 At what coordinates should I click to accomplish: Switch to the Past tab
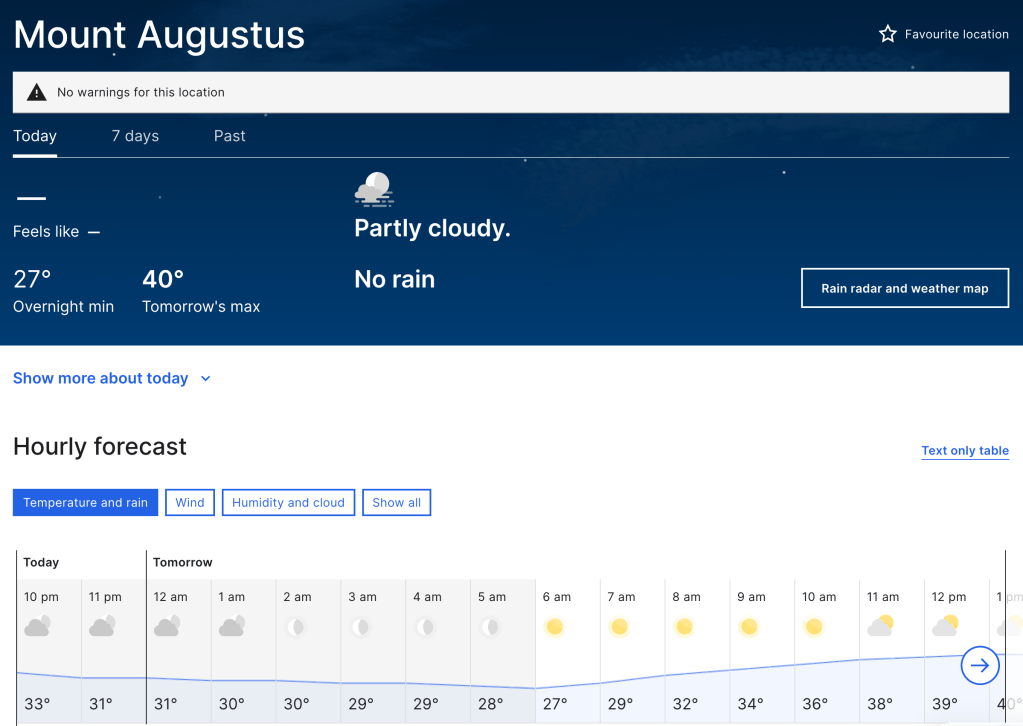coord(229,136)
